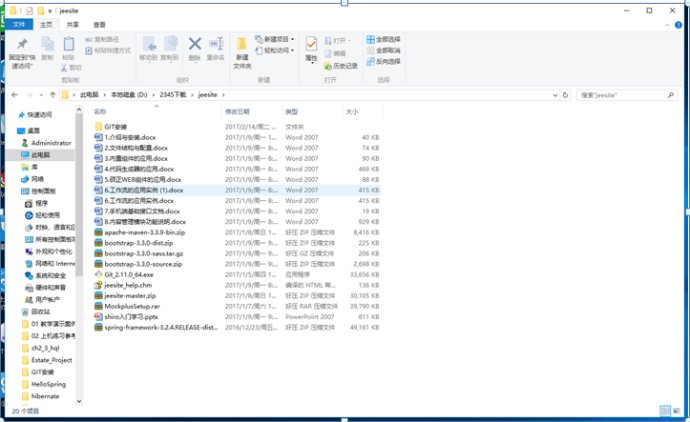690x422 pixels.
Task: Click the navigation pane scroll-down arrow
Action: (79, 401)
